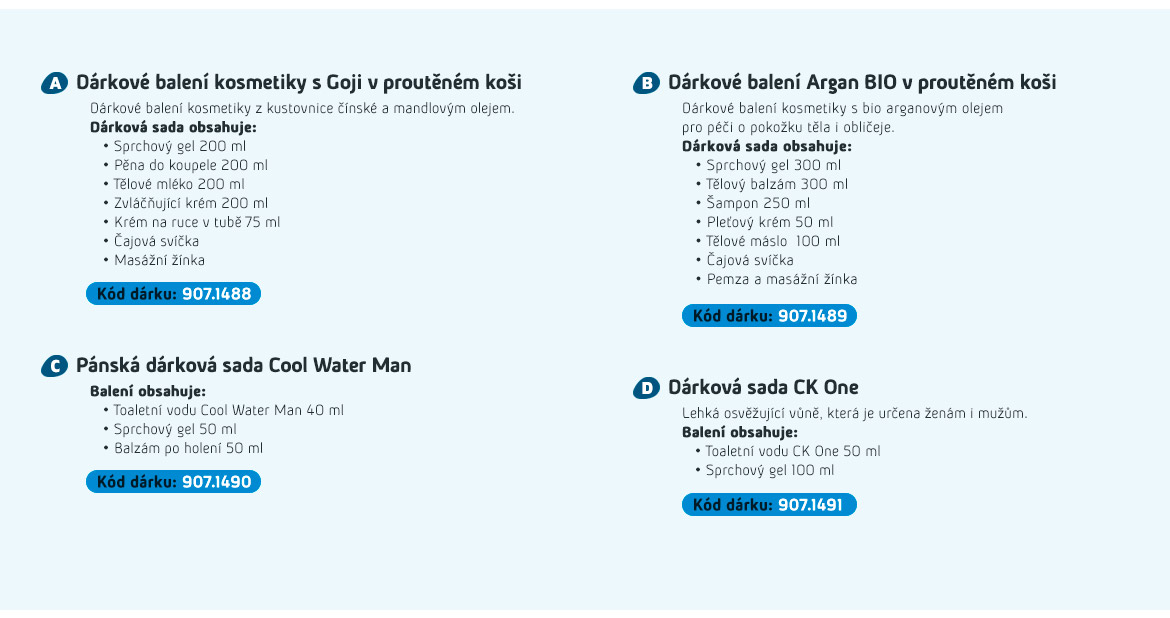This screenshot has width=1170, height=618.
Task: Open the Goji cosmetics gift set heading
Action: point(298,82)
